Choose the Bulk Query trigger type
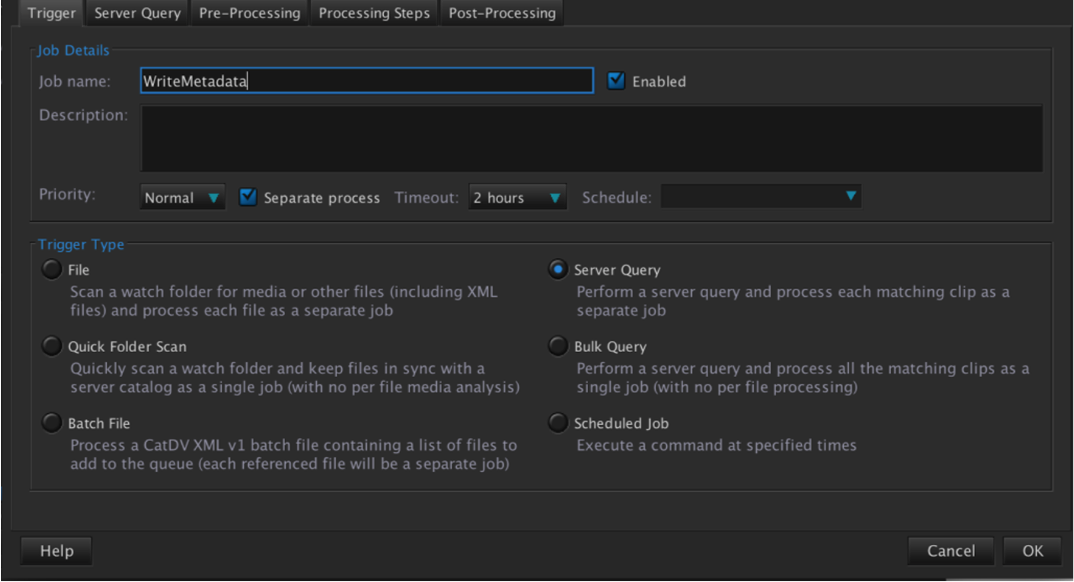Screen dimensions: 1074x582 click(558, 346)
